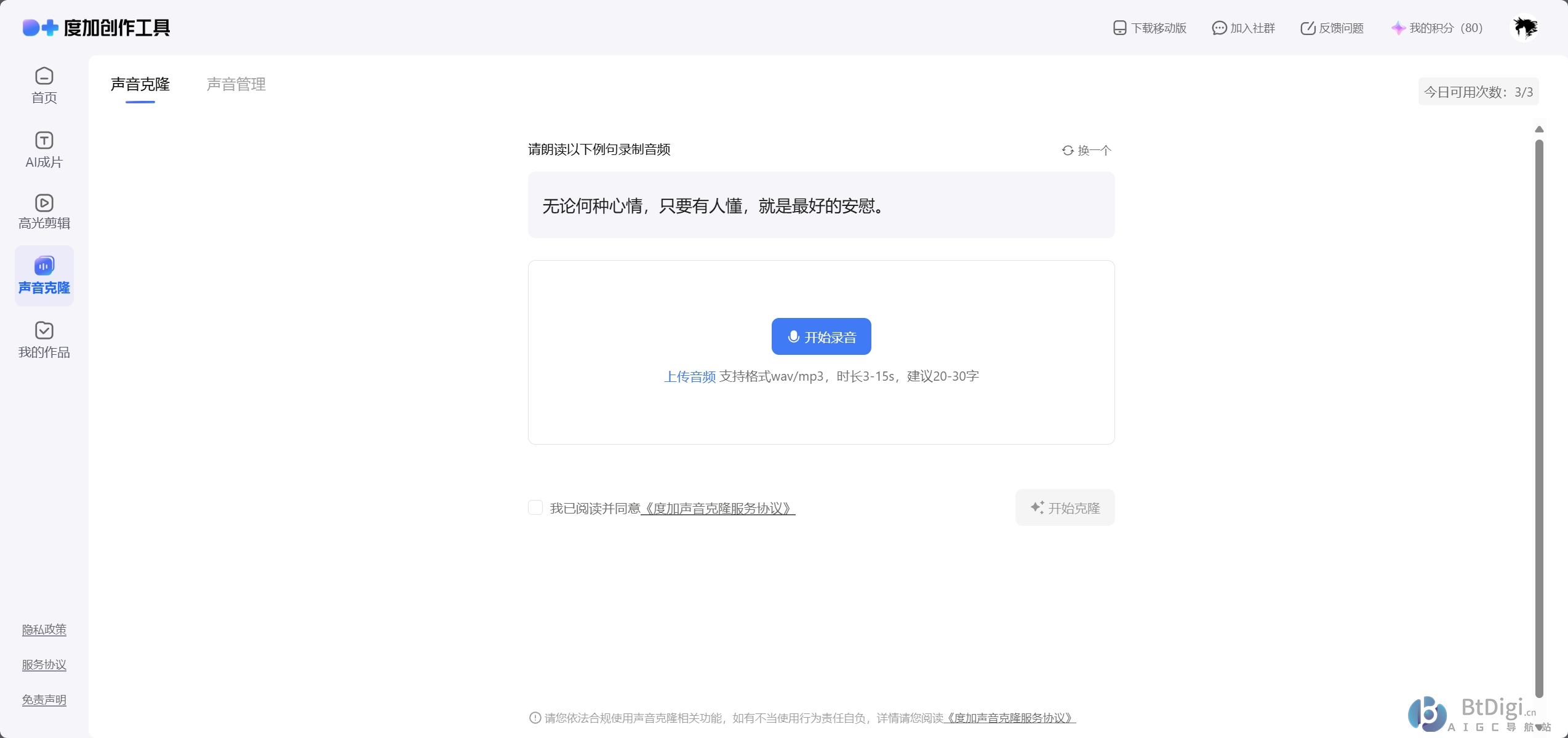Image resolution: width=1568 pixels, height=738 pixels.
Task: Open 《度加声音克隆服务协议》 agreement link
Action: tap(718, 509)
